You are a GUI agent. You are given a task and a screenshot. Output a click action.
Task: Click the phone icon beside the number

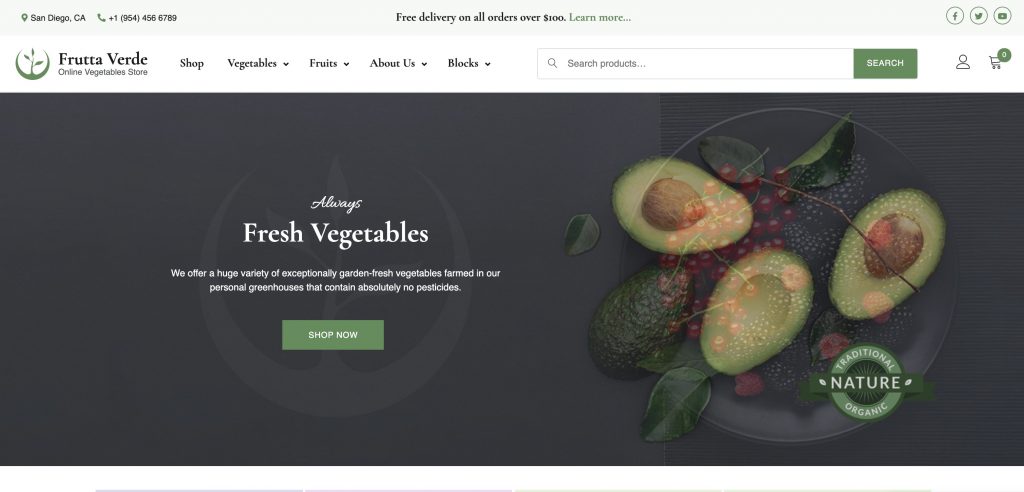point(101,18)
